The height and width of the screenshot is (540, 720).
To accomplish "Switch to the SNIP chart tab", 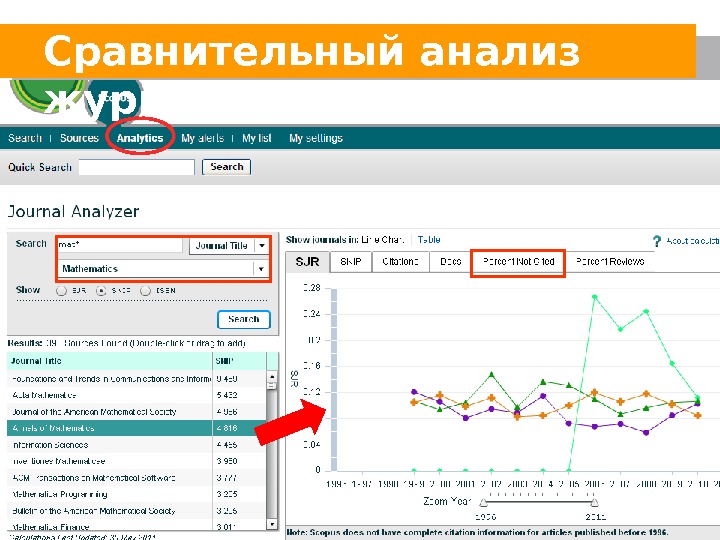I will (x=351, y=262).
